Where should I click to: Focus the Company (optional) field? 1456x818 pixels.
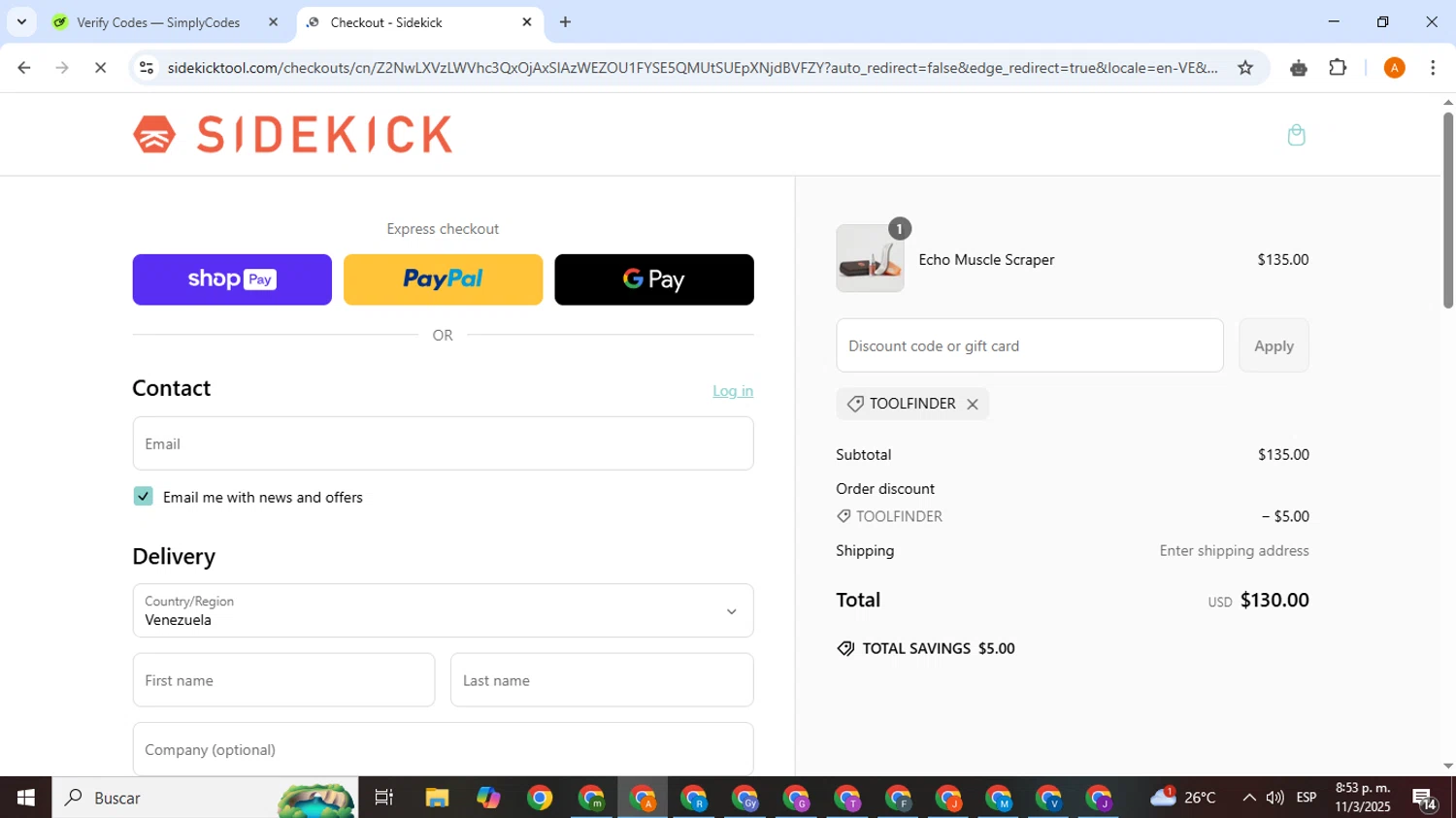(443, 749)
